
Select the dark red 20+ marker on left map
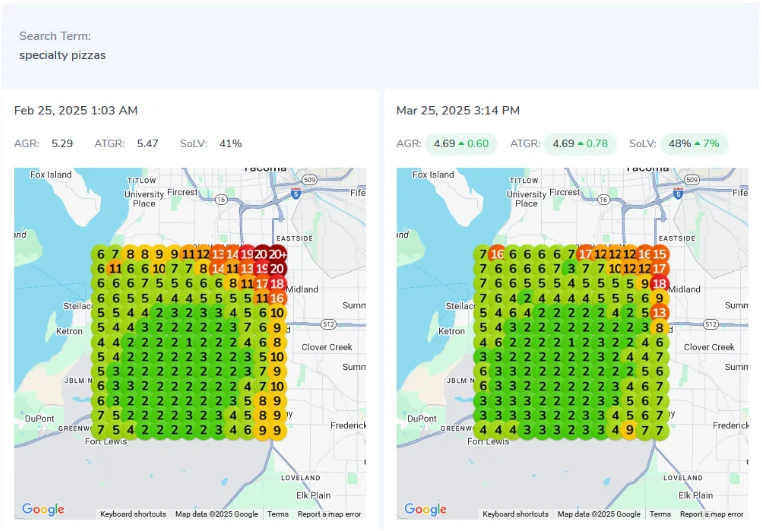click(x=277, y=254)
